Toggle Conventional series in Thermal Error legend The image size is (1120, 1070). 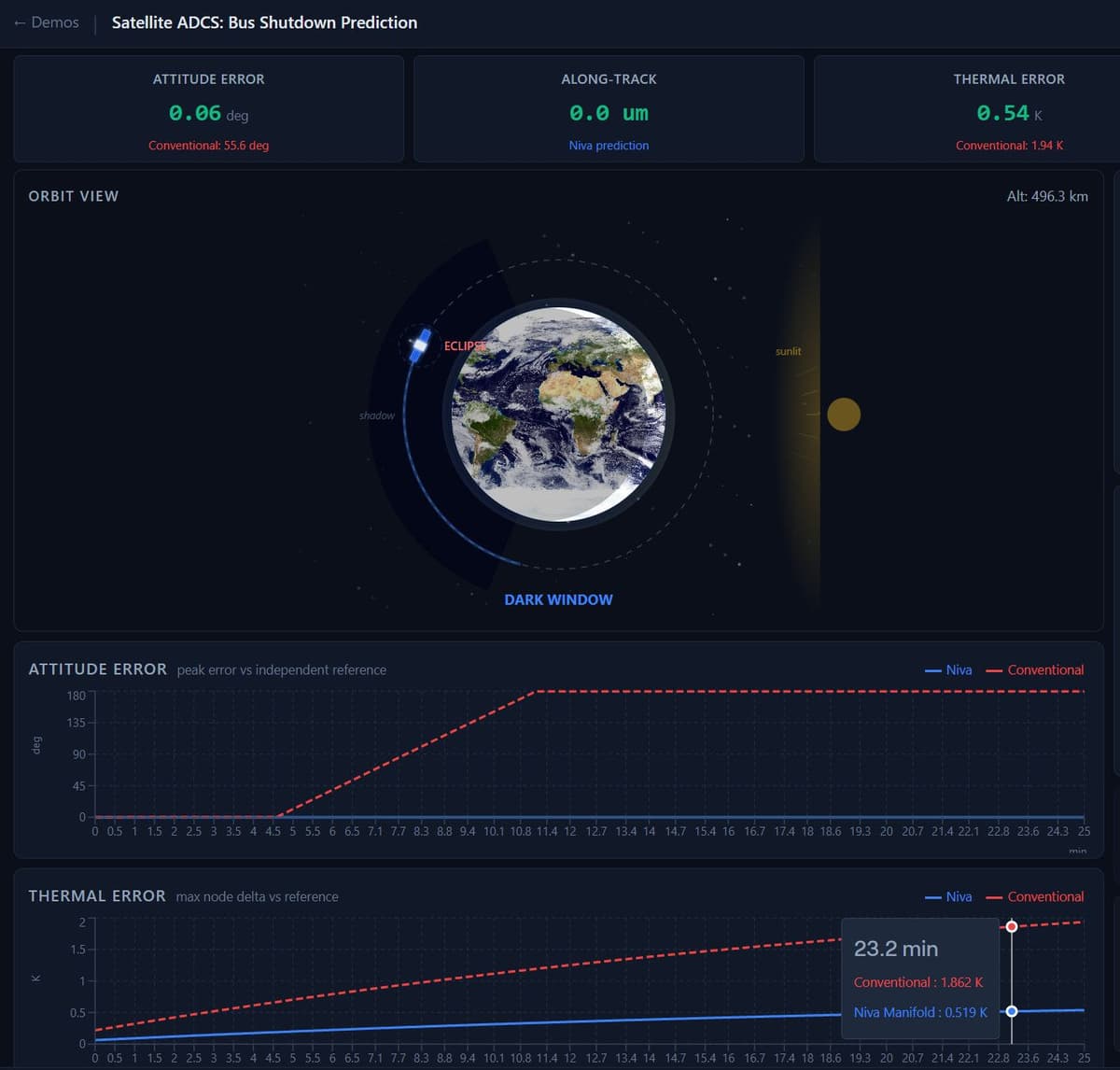pyautogui.click(x=1035, y=896)
